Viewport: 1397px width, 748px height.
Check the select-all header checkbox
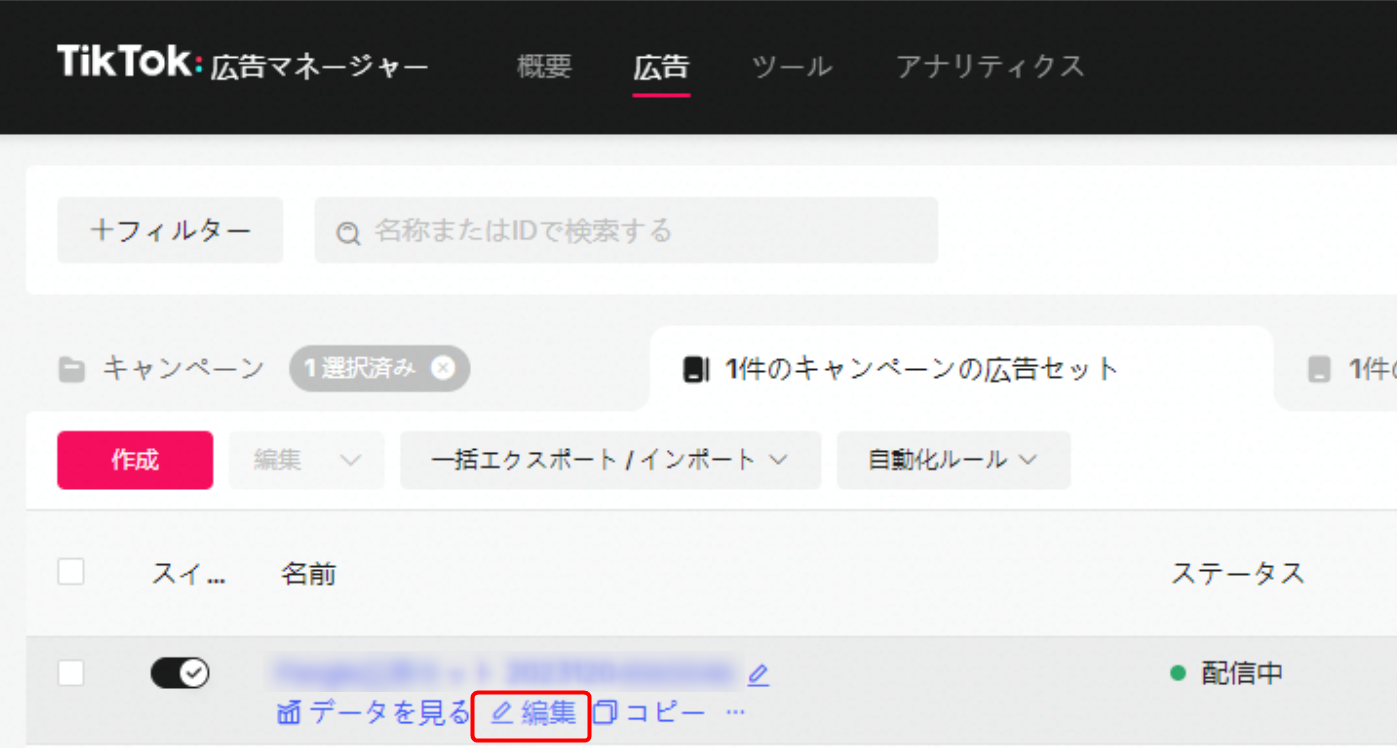click(71, 573)
